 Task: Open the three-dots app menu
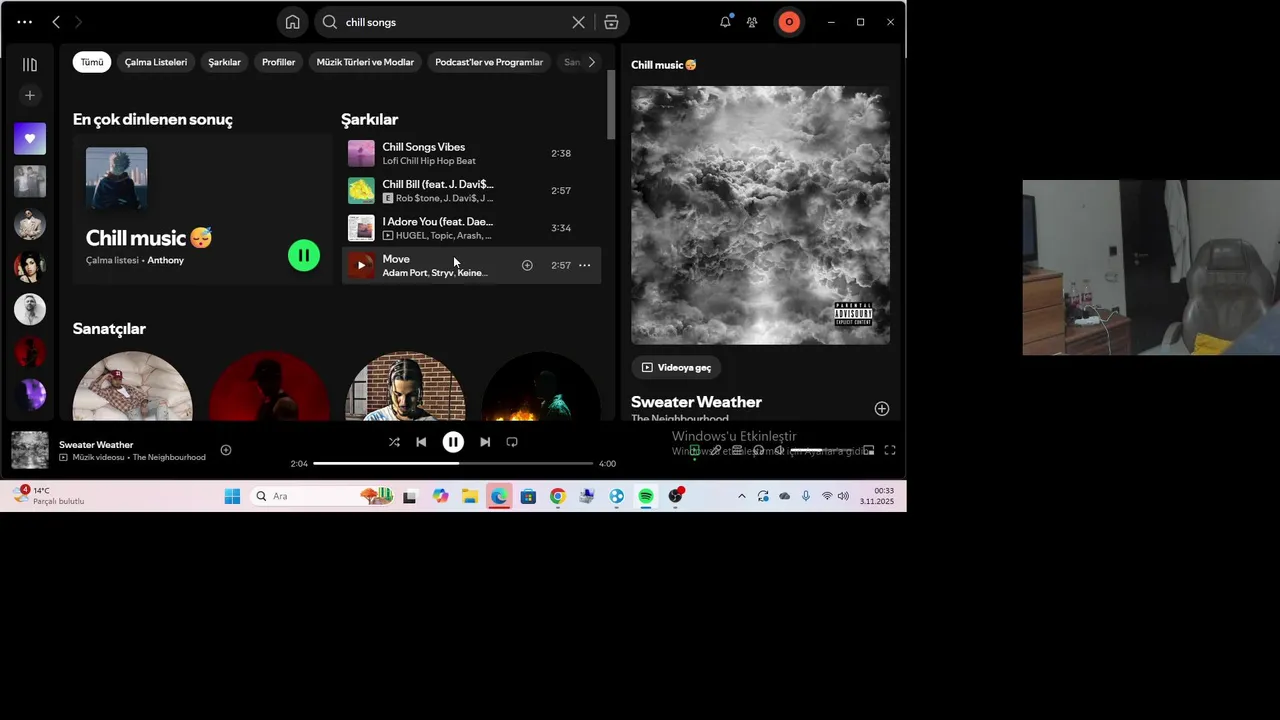pos(25,22)
